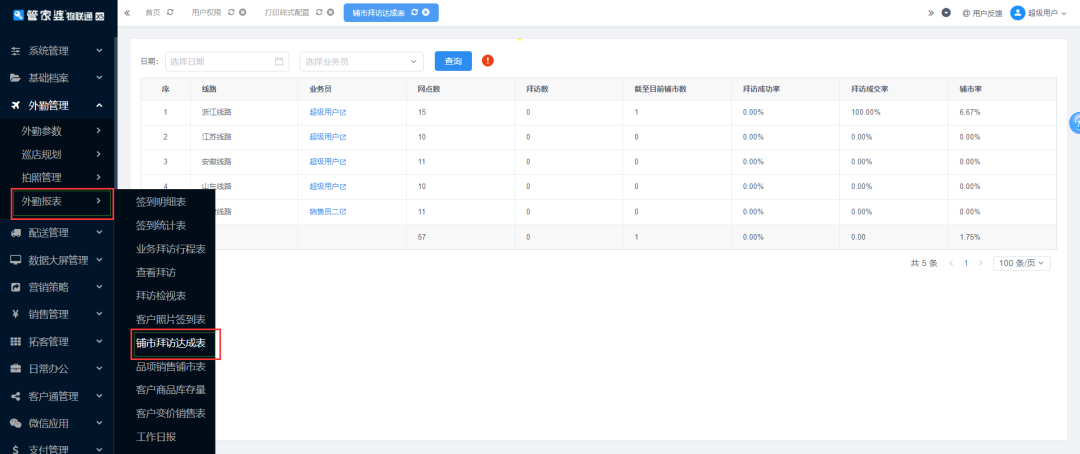Image resolution: width=1080 pixels, height=454 pixels.
Task: Collapse the 外勤管理 sidebar section
Action: click(x=56, y=105)
